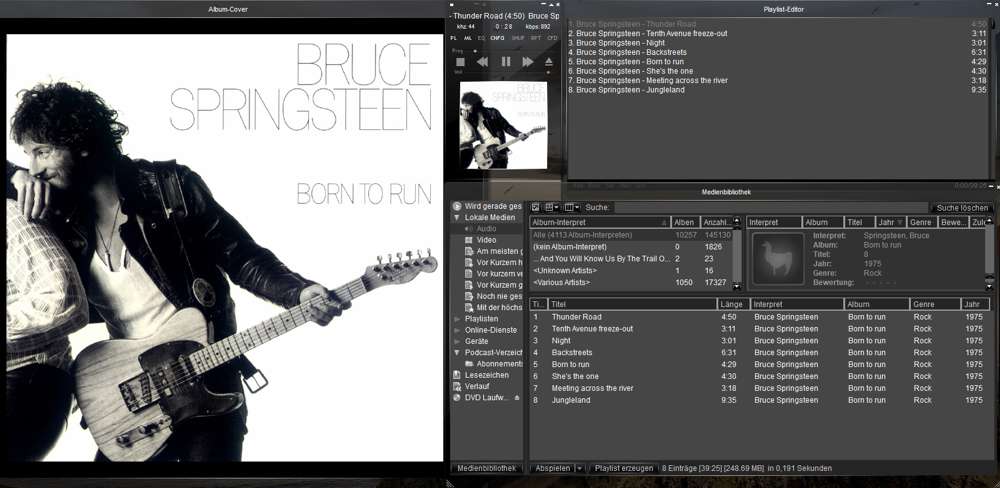Click the Playlist erzeugen button
The width and height of the screenshot is (1000, 488).
pos(622,468)
